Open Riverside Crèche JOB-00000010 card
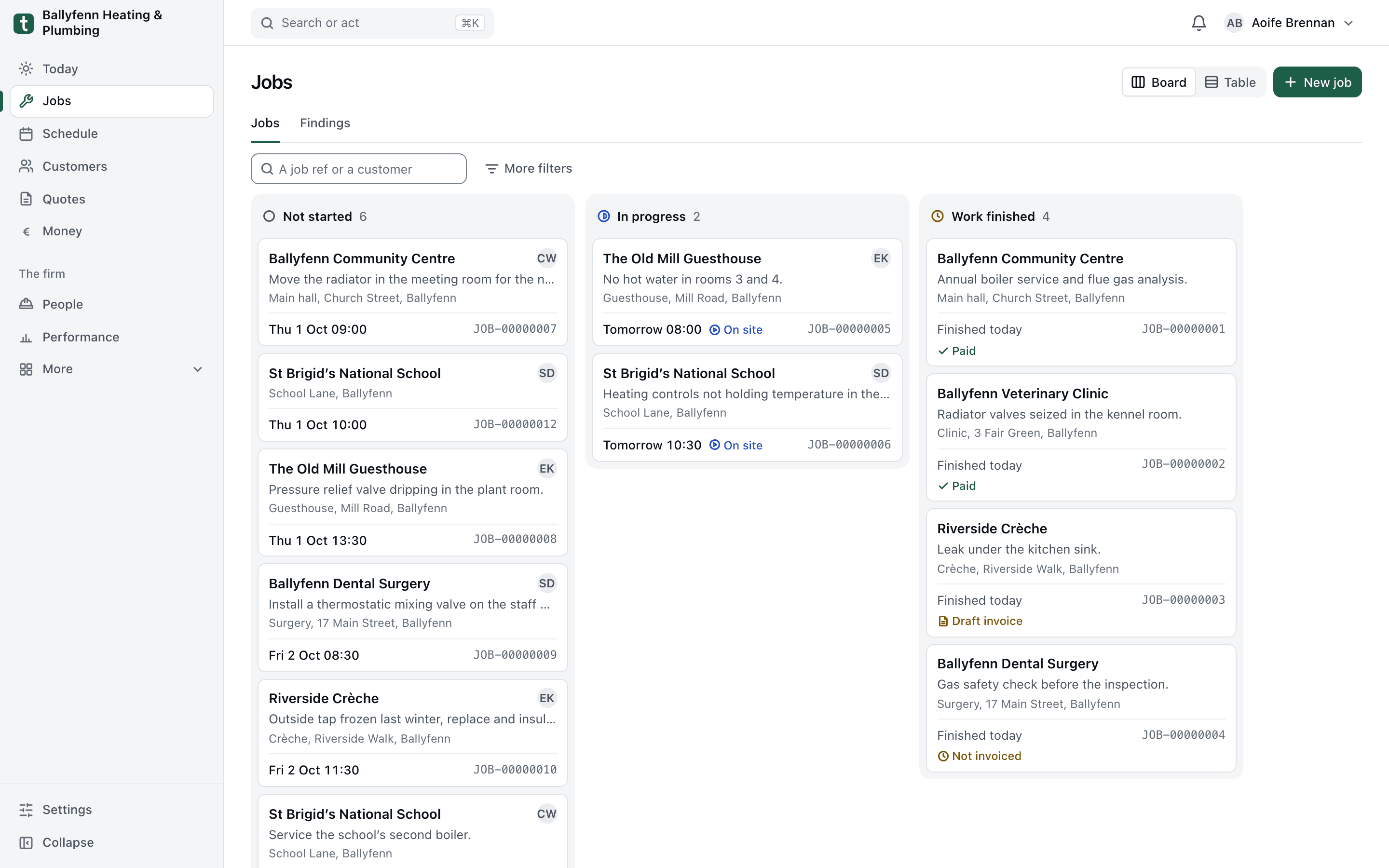1389x868 pixels. (413, 733)
